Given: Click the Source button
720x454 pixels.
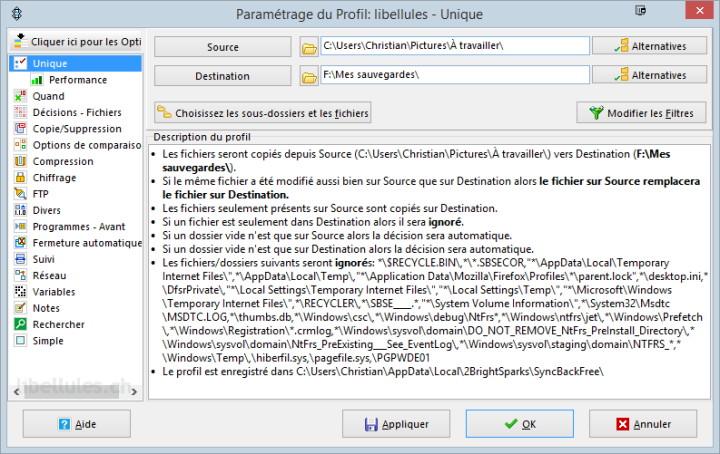Looking at the screenshot, I should pyautogui.click(x=223, y=47).
